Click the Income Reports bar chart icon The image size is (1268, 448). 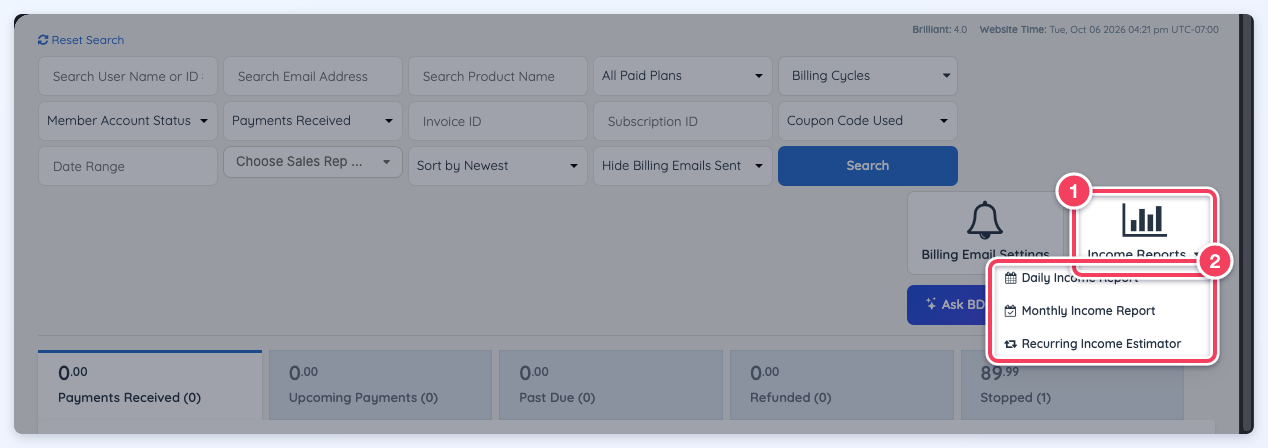[1144, 219]
